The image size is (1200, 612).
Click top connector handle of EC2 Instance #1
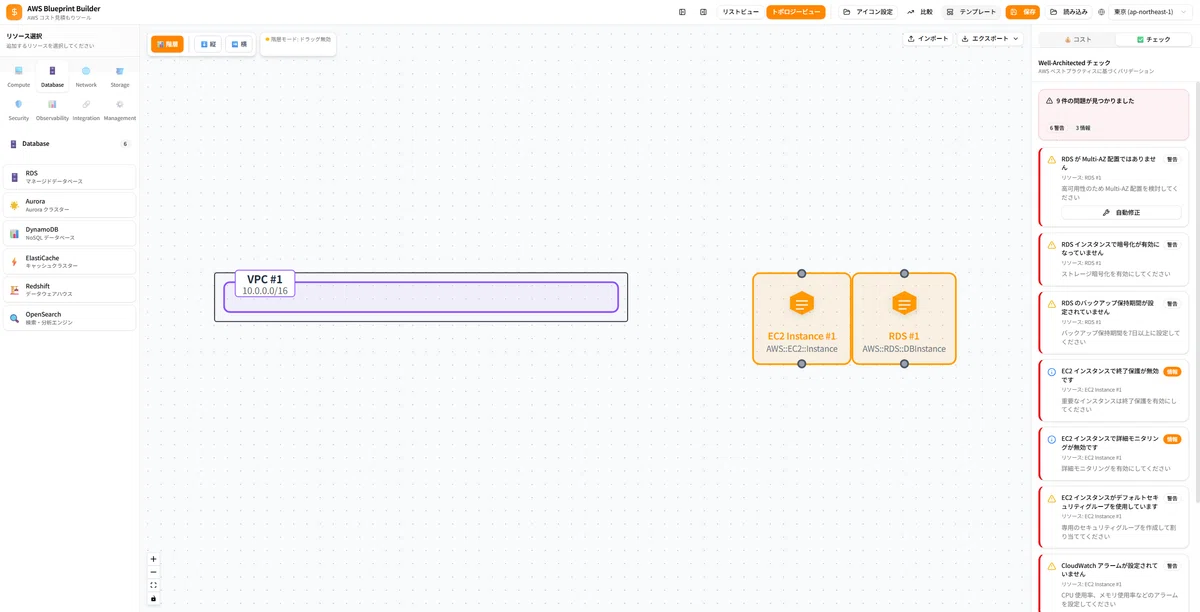[x=801, y=274]
